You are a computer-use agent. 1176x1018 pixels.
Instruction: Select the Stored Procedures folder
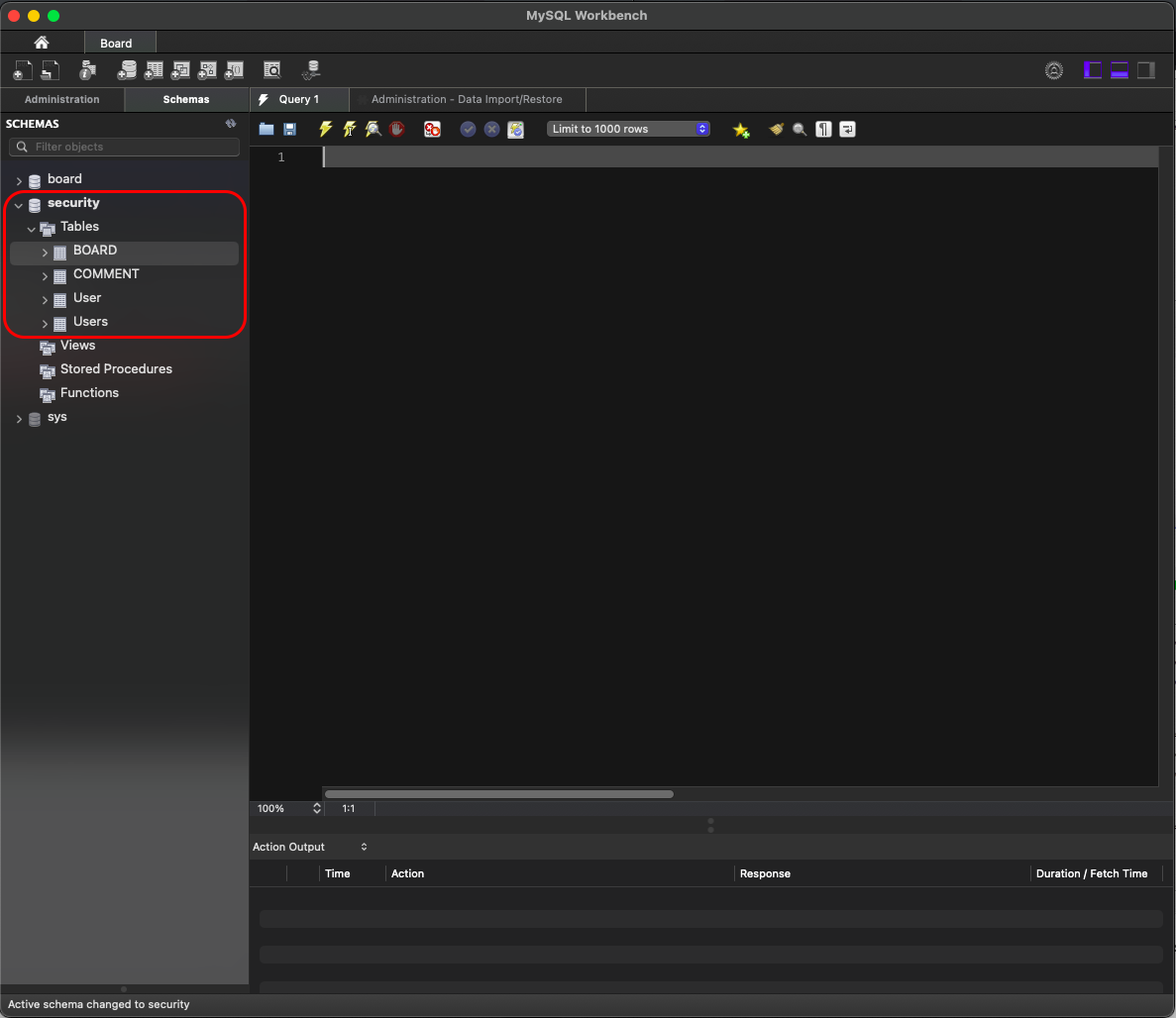[116, 368]
